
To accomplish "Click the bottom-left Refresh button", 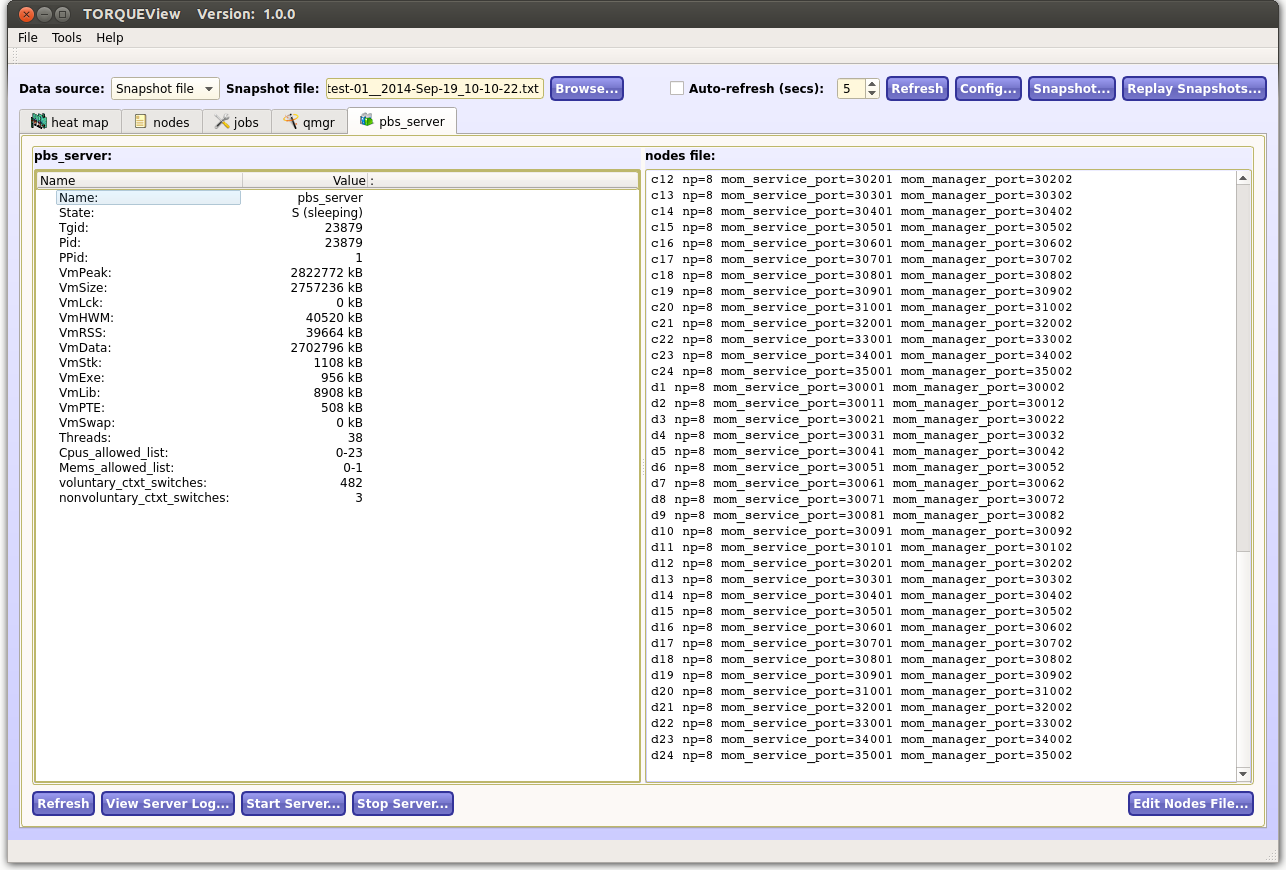I will tap(63, 804).
